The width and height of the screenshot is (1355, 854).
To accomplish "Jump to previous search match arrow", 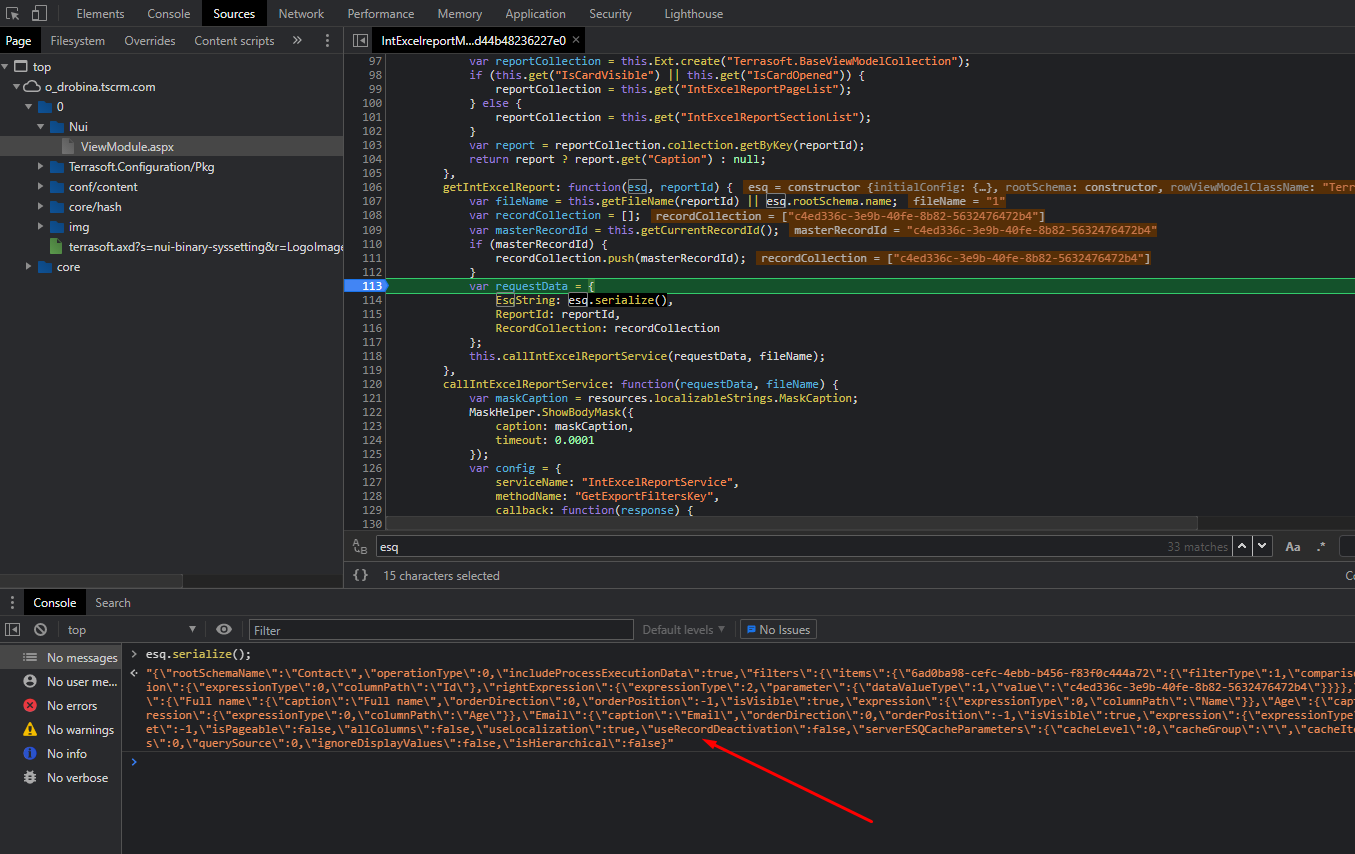I will point(1242,546).
